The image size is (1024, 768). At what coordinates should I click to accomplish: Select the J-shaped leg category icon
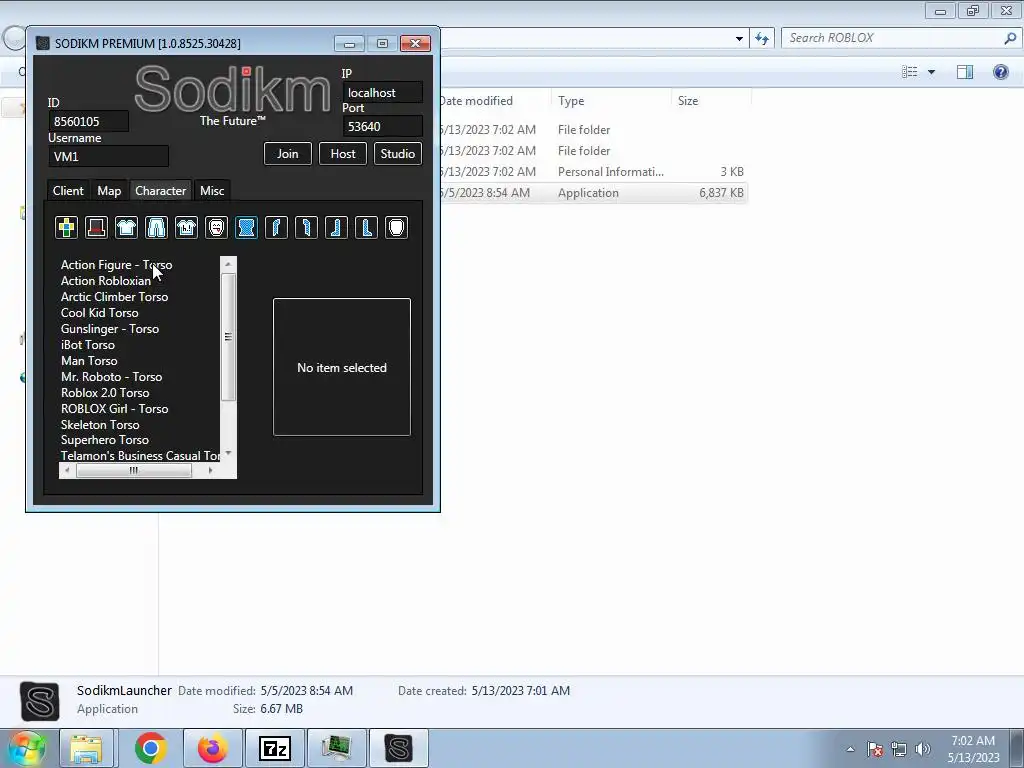(336, 227)
